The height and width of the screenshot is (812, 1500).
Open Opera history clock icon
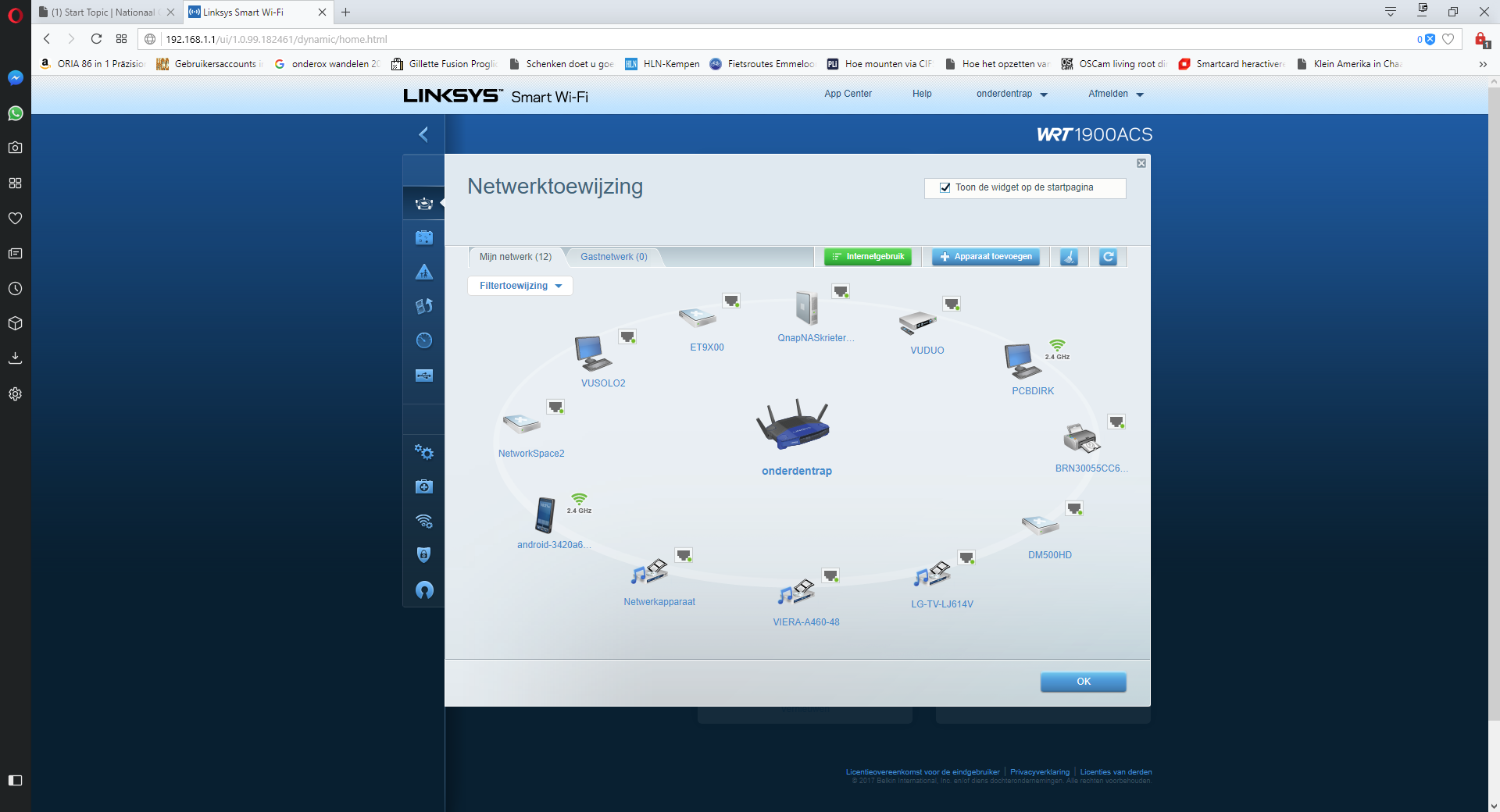coord(15,289)
